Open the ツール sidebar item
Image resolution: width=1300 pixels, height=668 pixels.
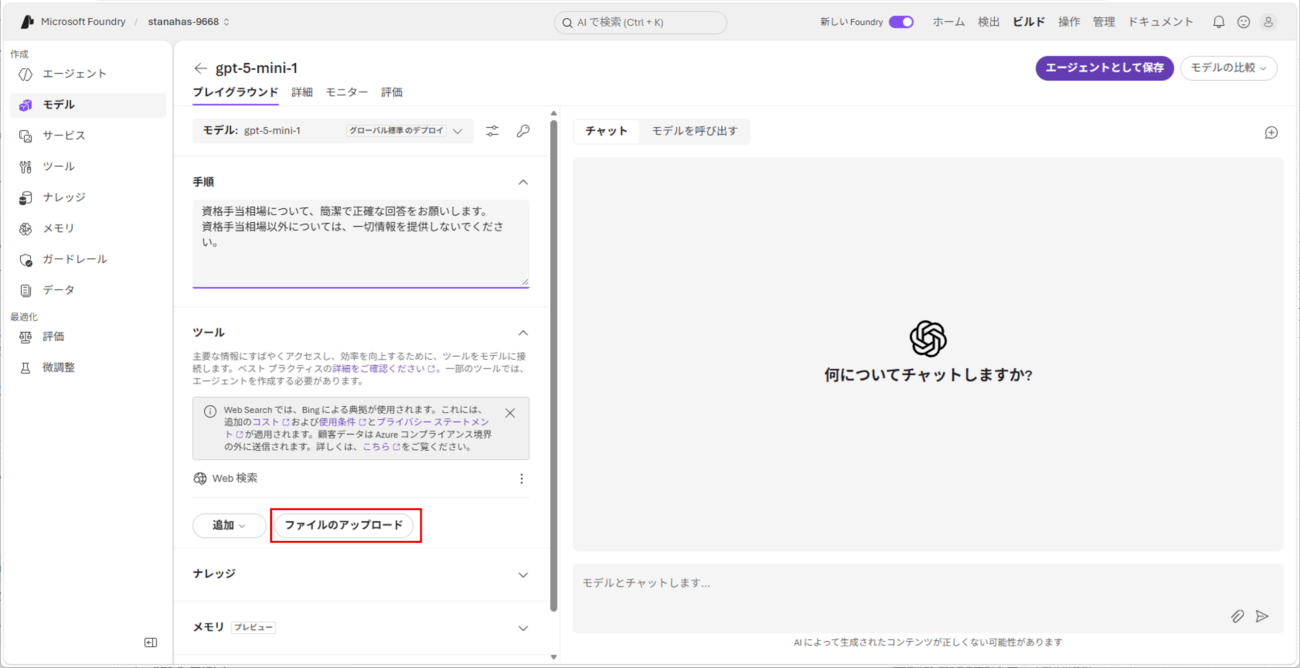88,167
